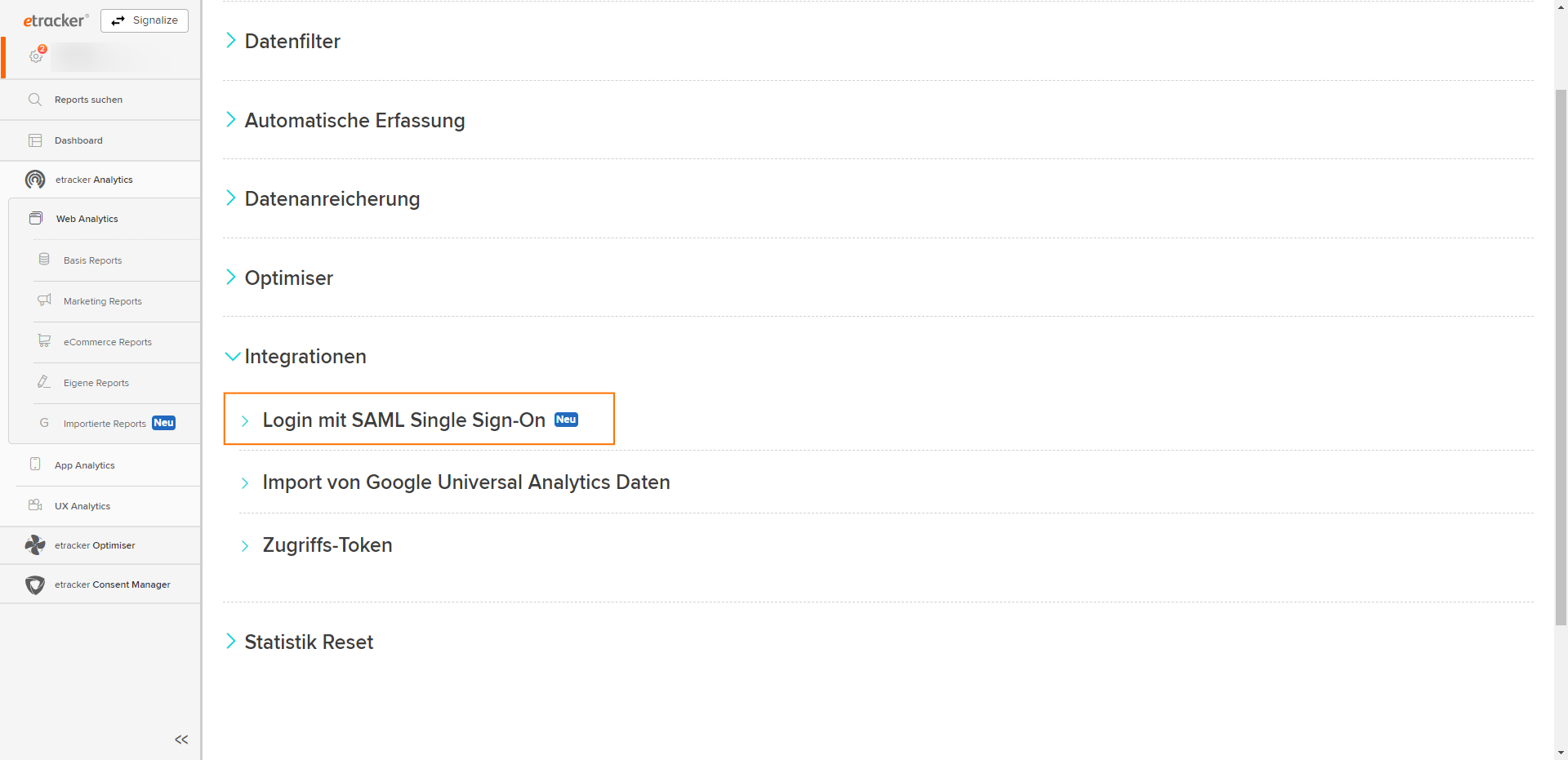This screenshot has height=760, width=1568.
Task: Expand the Zugriffs-Token entry
Action: [x=327, y=545]
